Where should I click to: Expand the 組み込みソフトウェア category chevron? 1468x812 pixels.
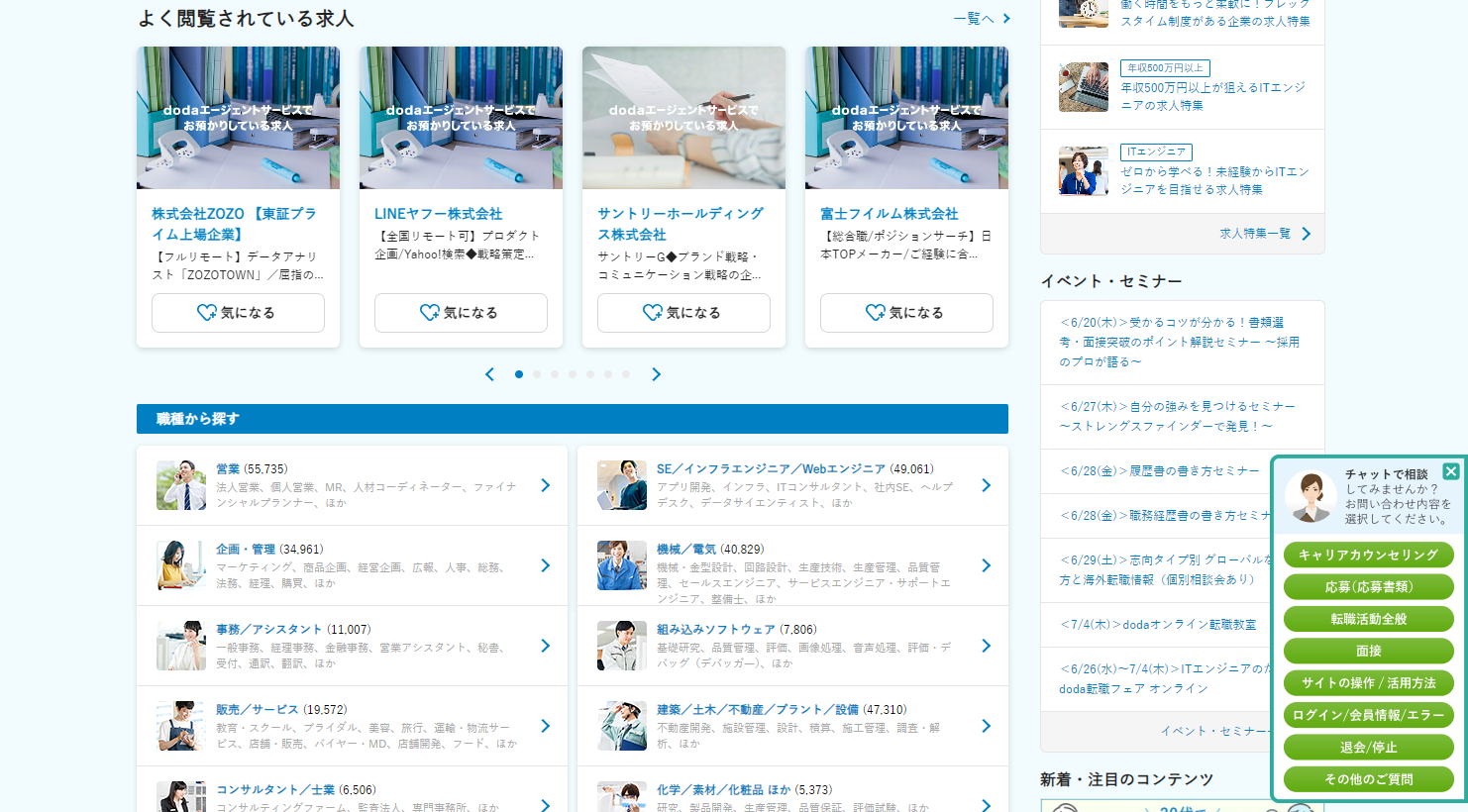(x=986, y=646)
